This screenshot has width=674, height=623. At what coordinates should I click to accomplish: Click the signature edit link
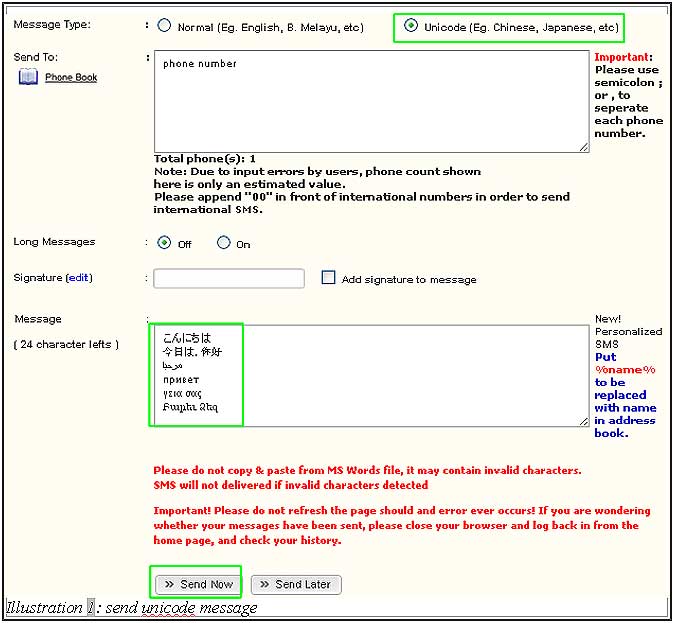79,278
